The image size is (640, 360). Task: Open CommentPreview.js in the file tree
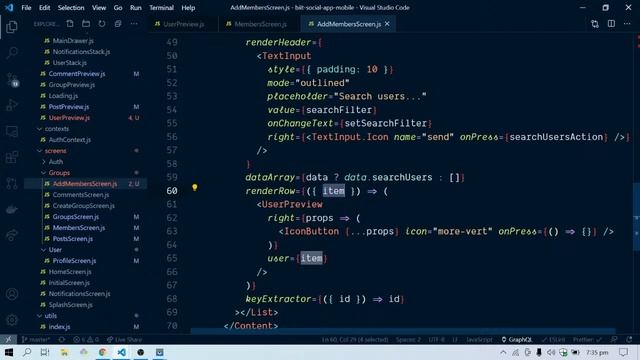(x=77, y=74)
